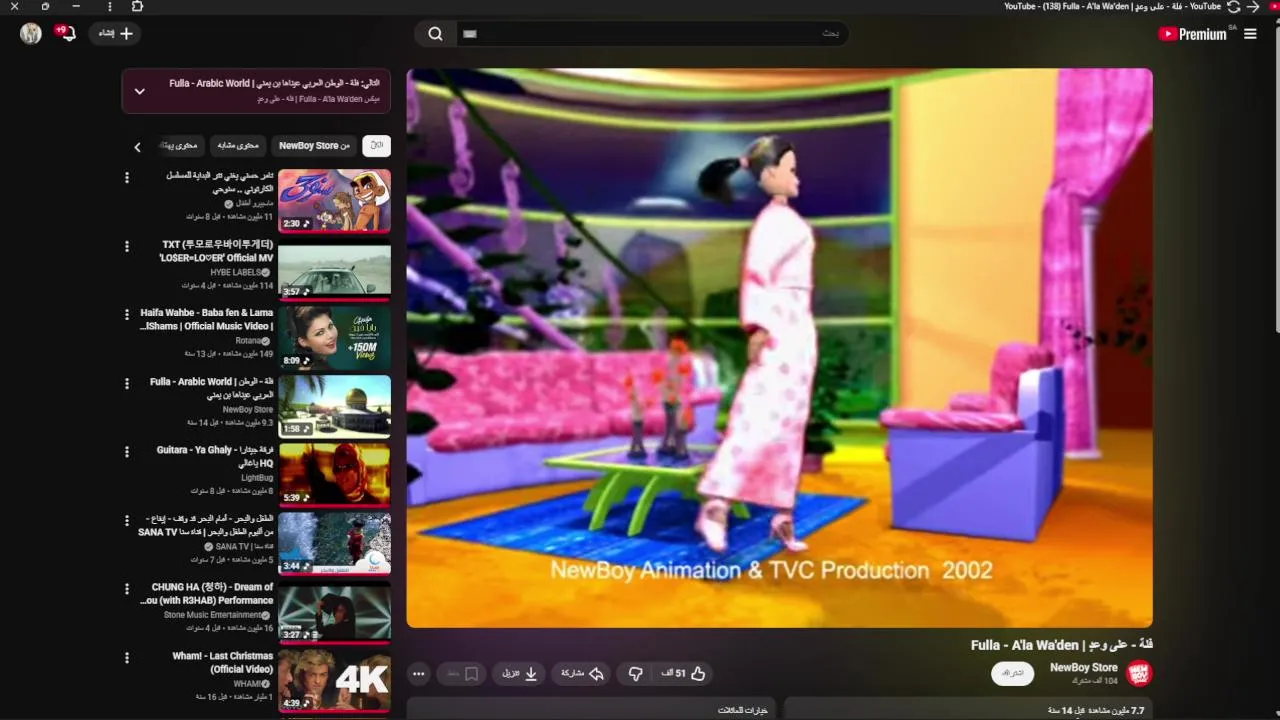Open 'Guitara - Ya Ghaly' video title
Screen dimensions: 1280x720
pyautogui.click(x=215, y=457)
